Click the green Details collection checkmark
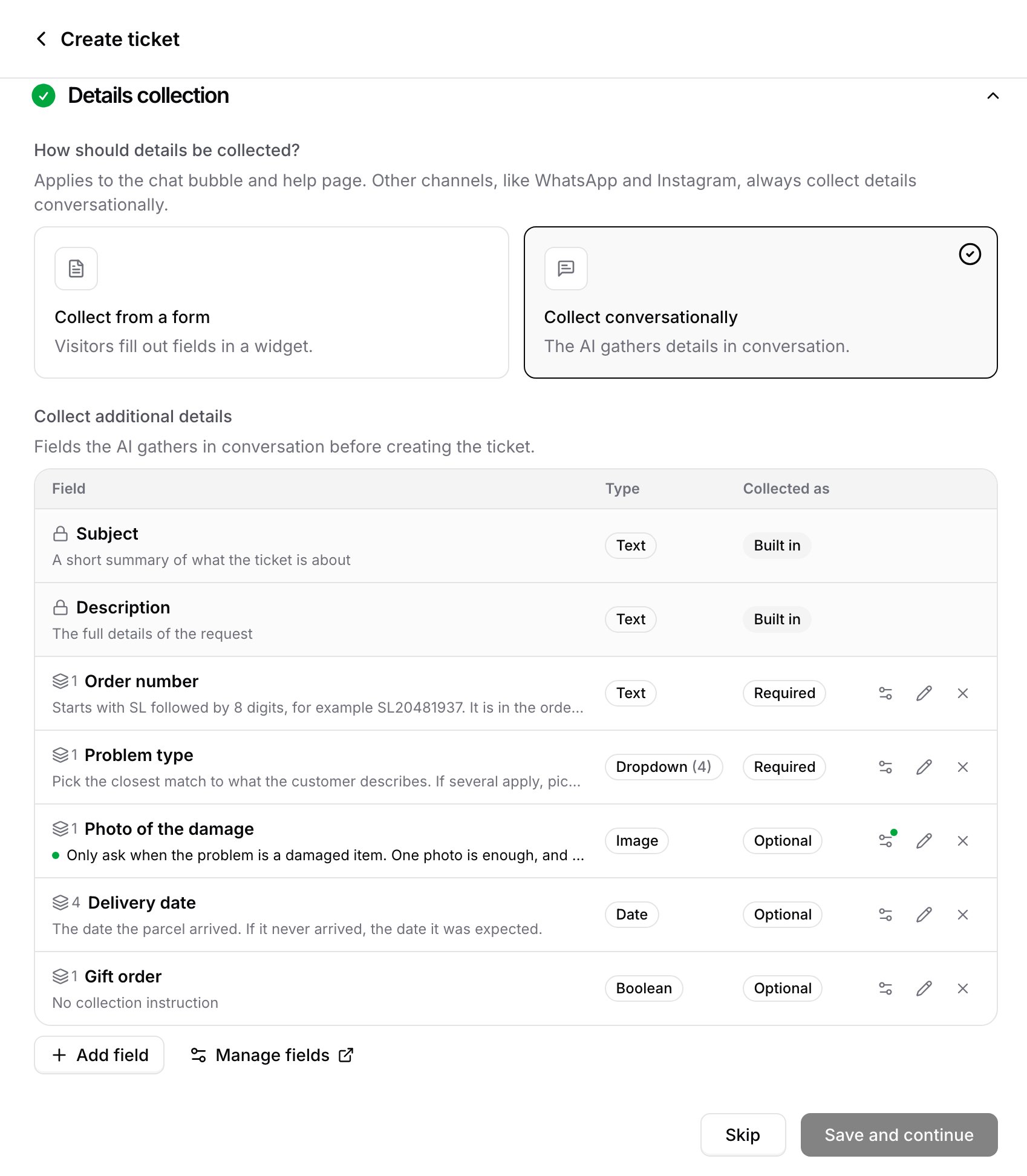The height and width of the screenshot is (1176, 1027). 44,96
